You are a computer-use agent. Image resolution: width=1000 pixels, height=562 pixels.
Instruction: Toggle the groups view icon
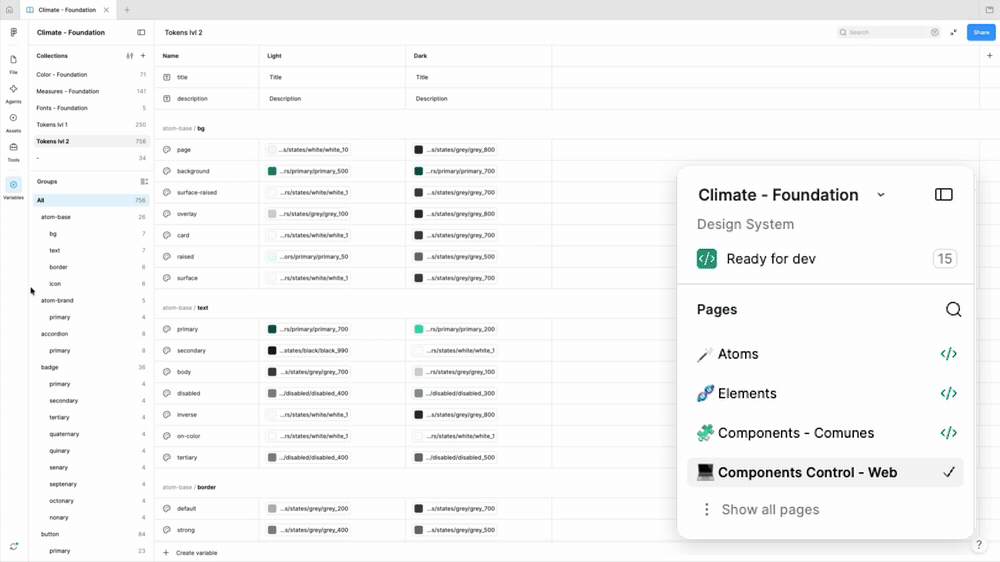pos(143,182)
